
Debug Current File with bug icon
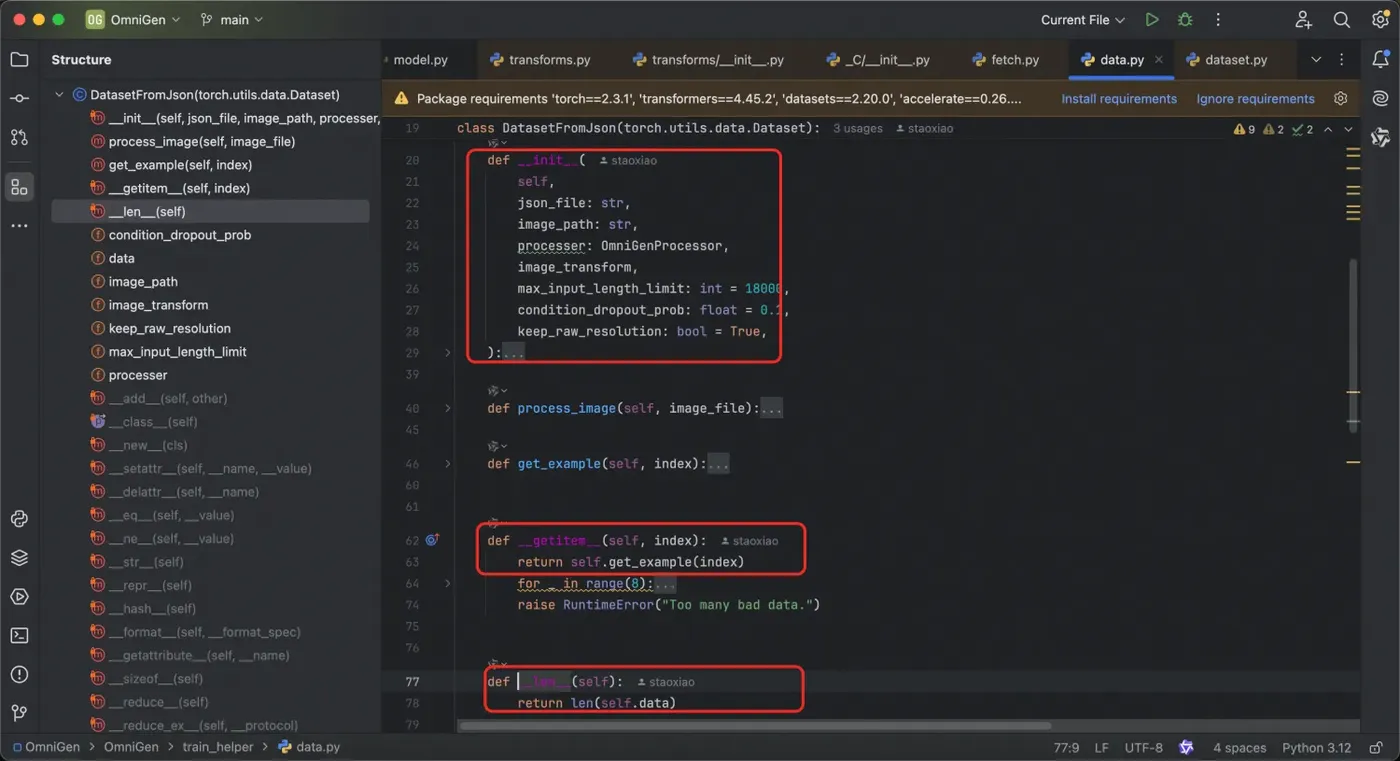pos(1185,20)
